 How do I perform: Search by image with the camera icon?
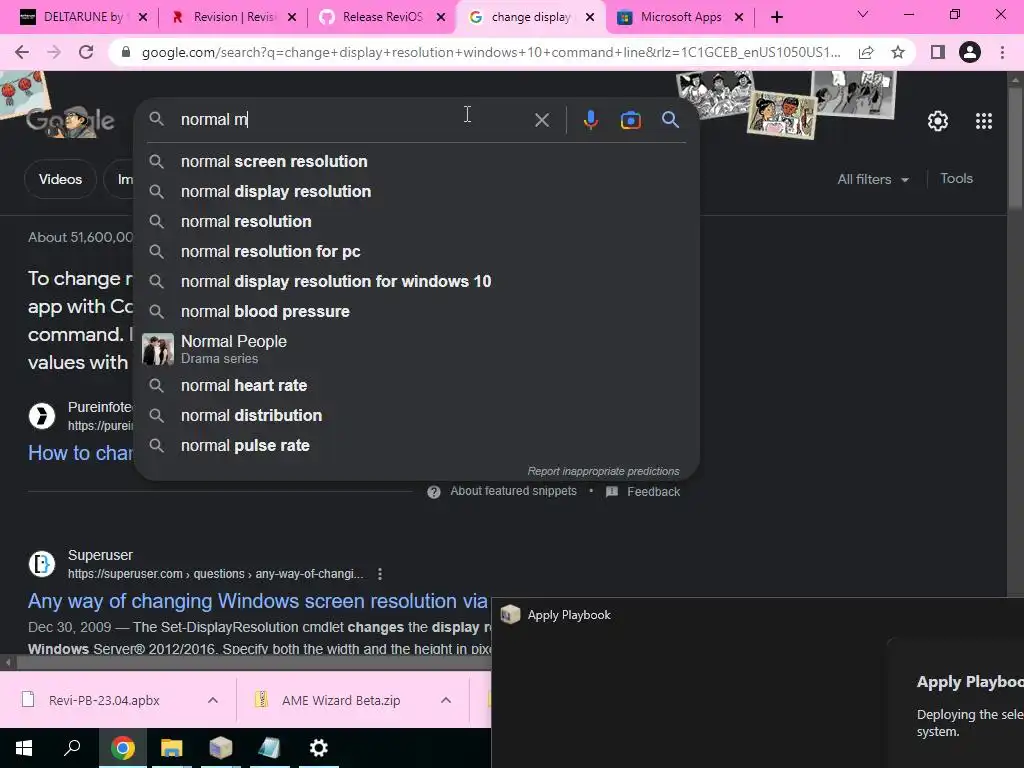[630, 120]
